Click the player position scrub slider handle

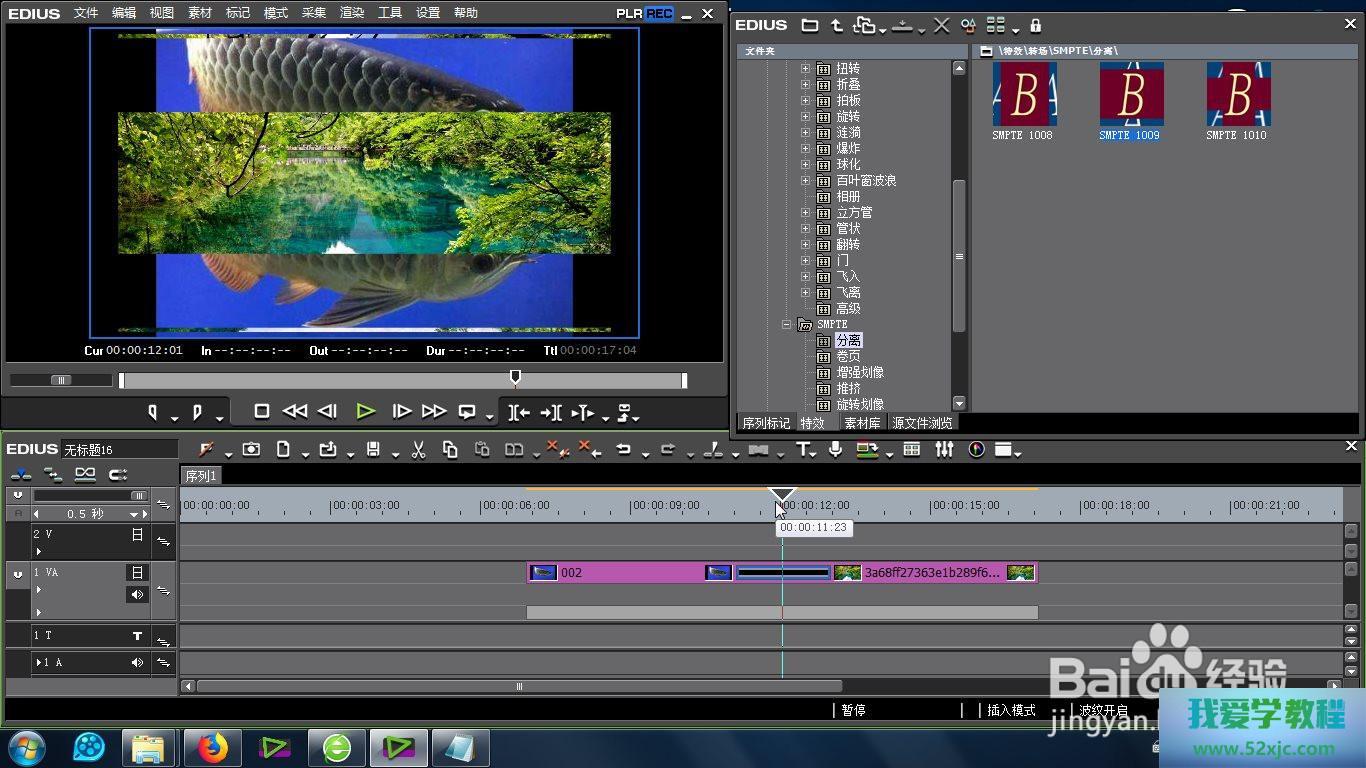coord(515,377)
